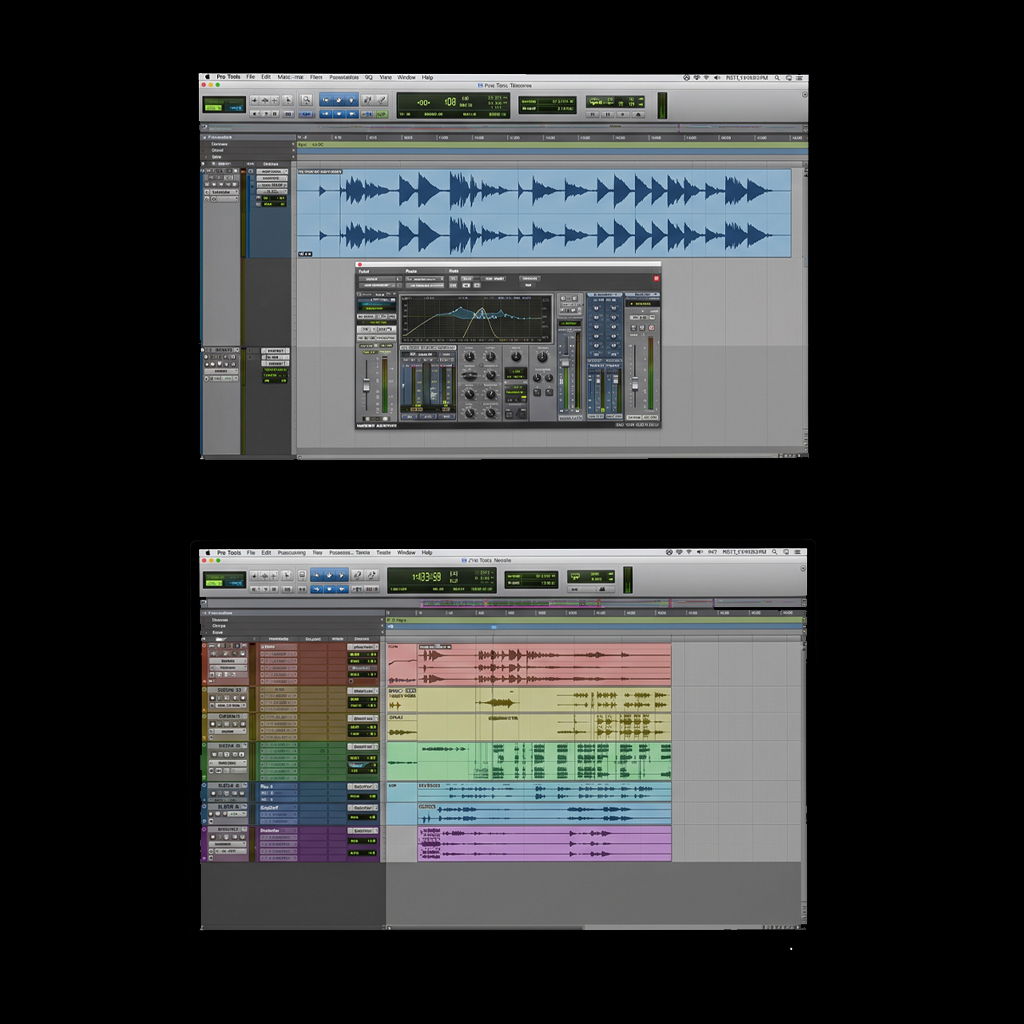Click the main counter display in upper window
The height and width of the screenshot is (1024, 1024).
(453, 104)
